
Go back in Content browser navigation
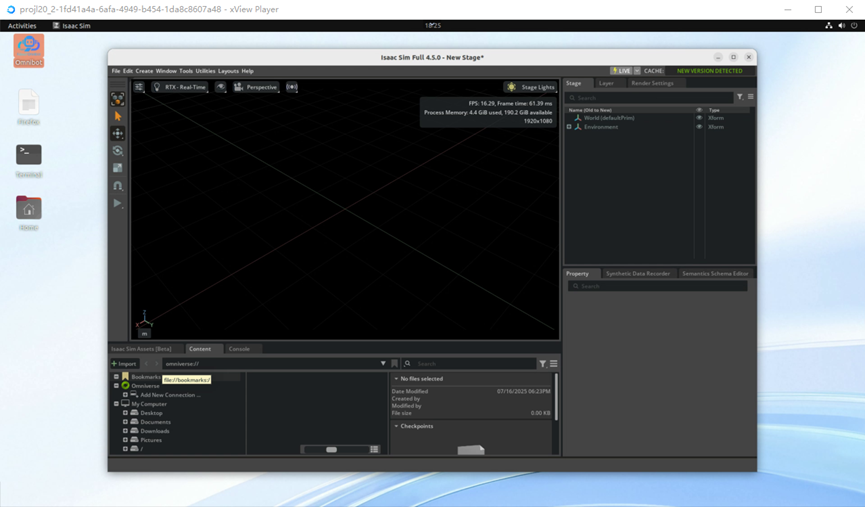click(146, 364)
